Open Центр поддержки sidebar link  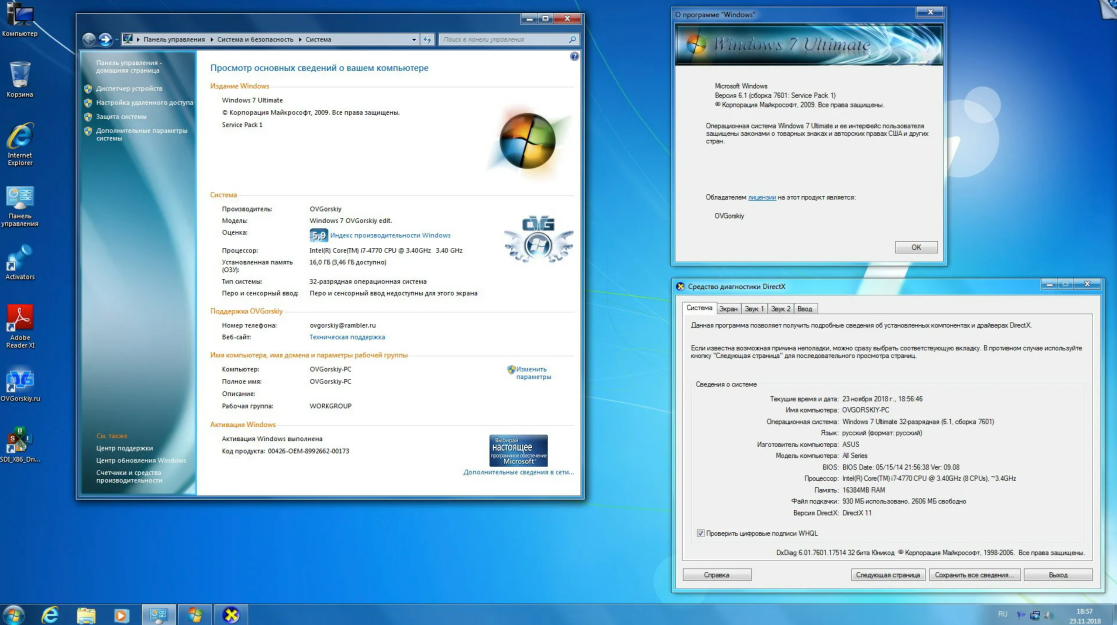[125, 449]
